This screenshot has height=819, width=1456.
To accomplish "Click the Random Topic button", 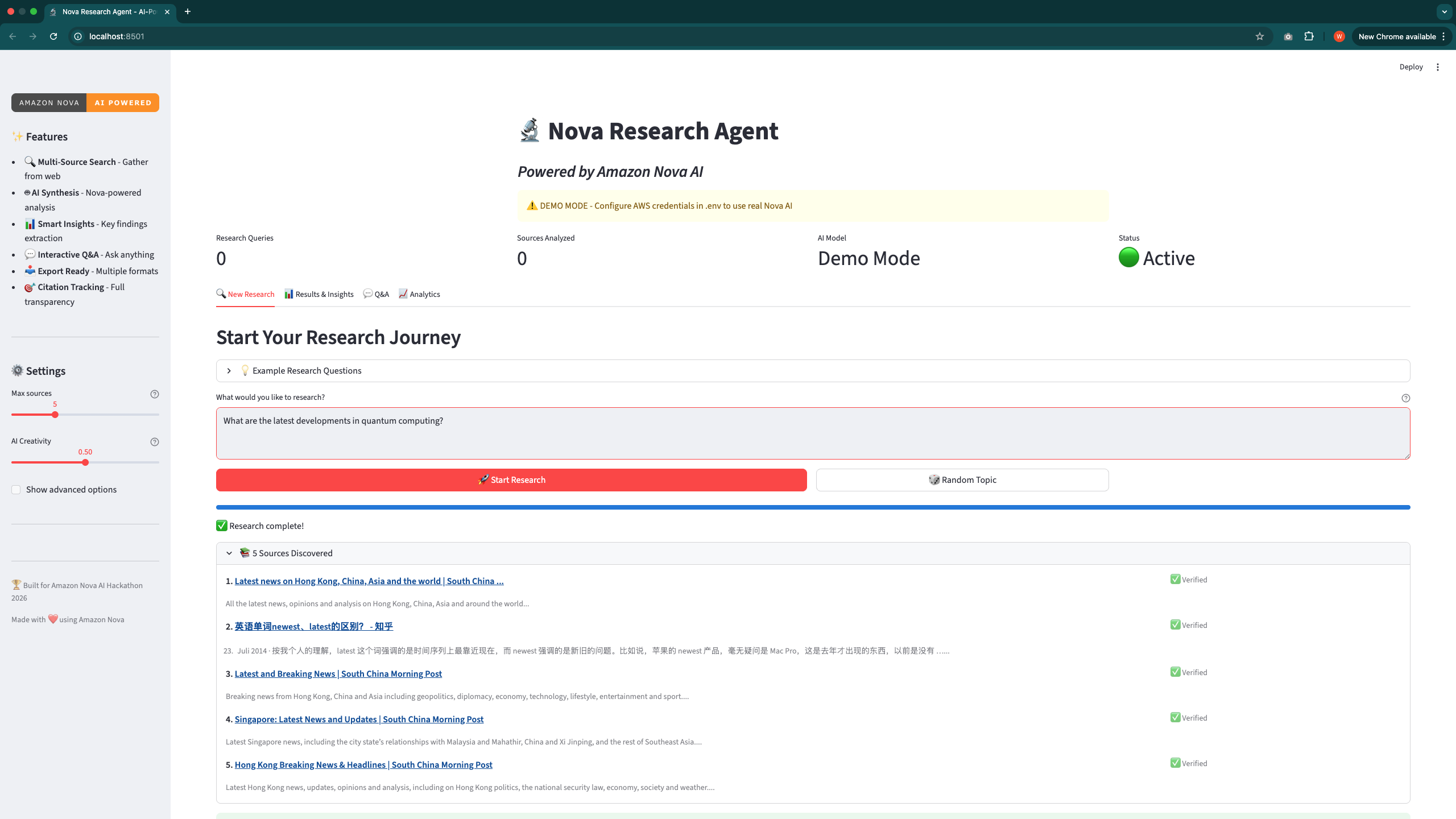I will click(x=962, y=480).
